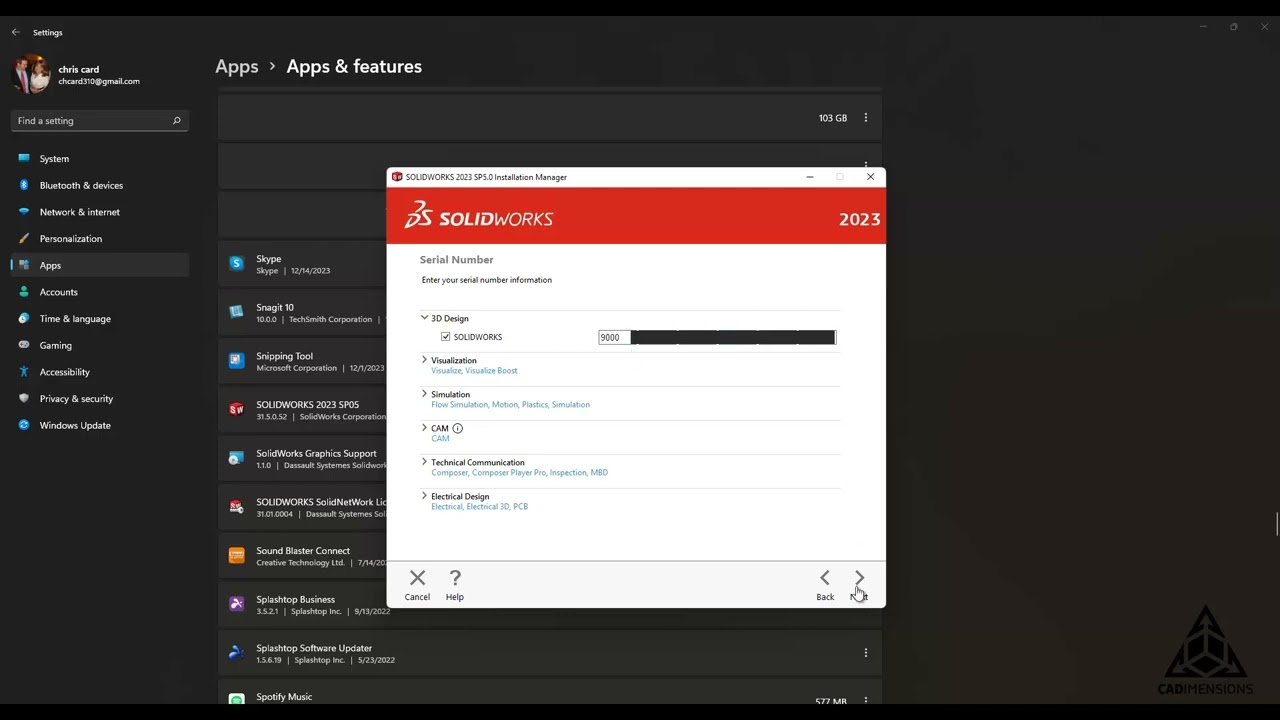Click Electrical, Electrical 3D, PCB text
The height and width of the screenshot is (720, 1280).
click(479, 507)
